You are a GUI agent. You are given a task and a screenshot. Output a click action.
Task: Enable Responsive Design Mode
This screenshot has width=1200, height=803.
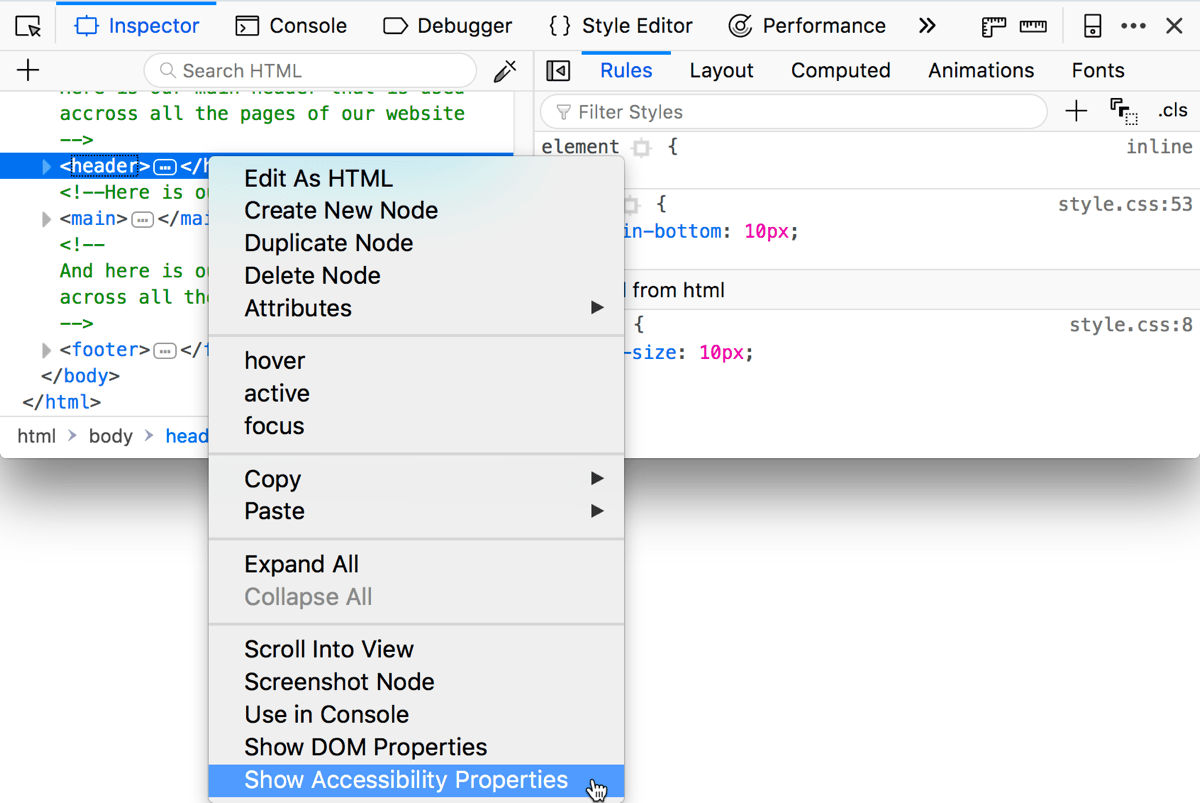(x=1092, y=25)
